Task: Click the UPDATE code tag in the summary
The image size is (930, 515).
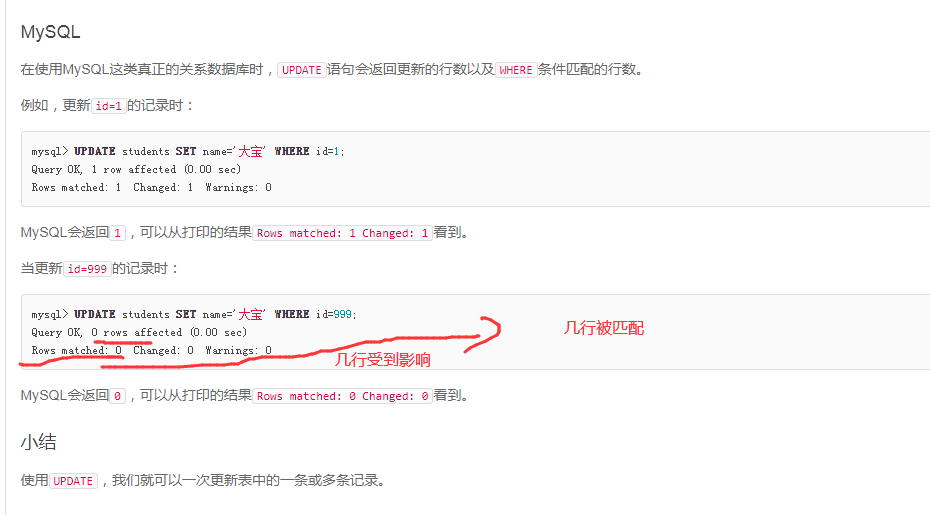Action: coord(73,481)
